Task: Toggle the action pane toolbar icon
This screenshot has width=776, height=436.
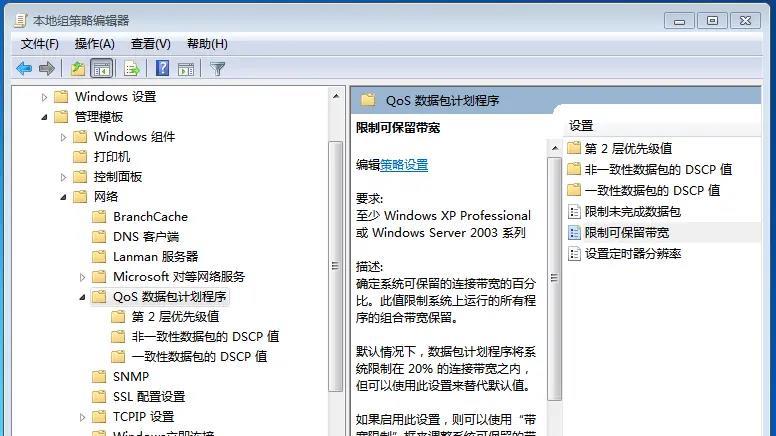Action: pos(186,69)
